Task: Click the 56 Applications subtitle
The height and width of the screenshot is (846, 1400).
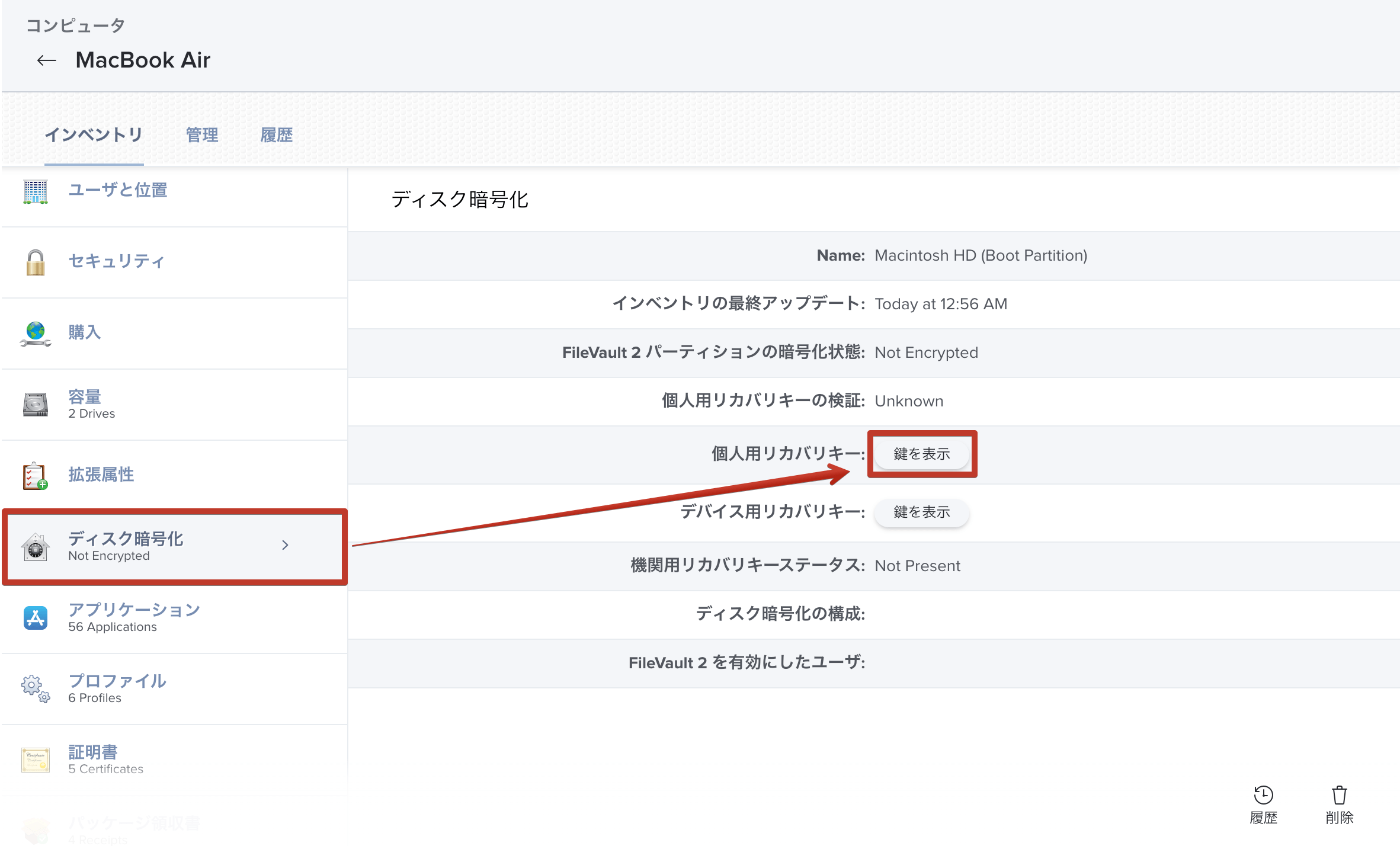Action: (x=113, y=627)
